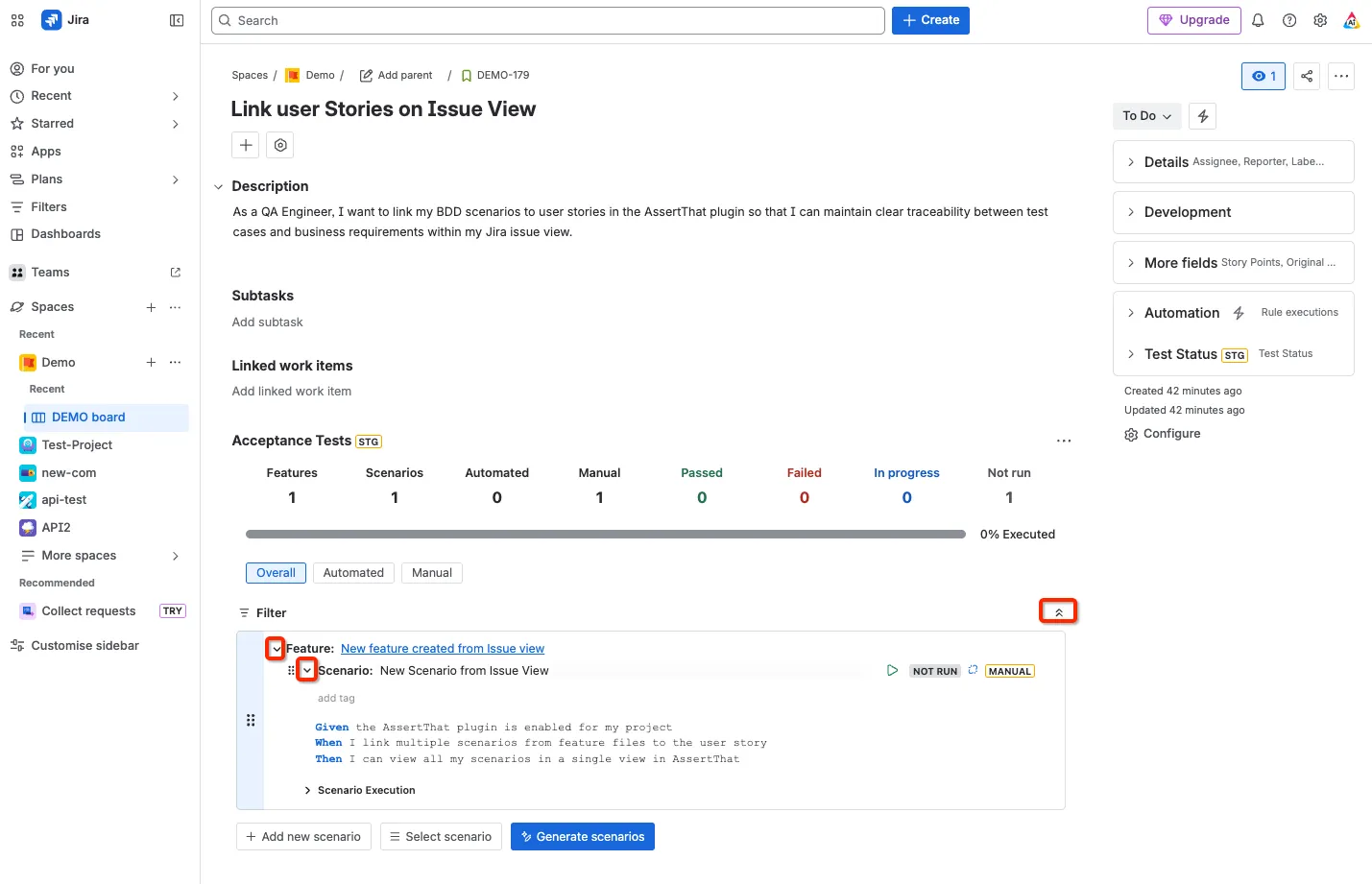Click the Search input field
The image size is (1372, 884).
click(x=548, y=20)
